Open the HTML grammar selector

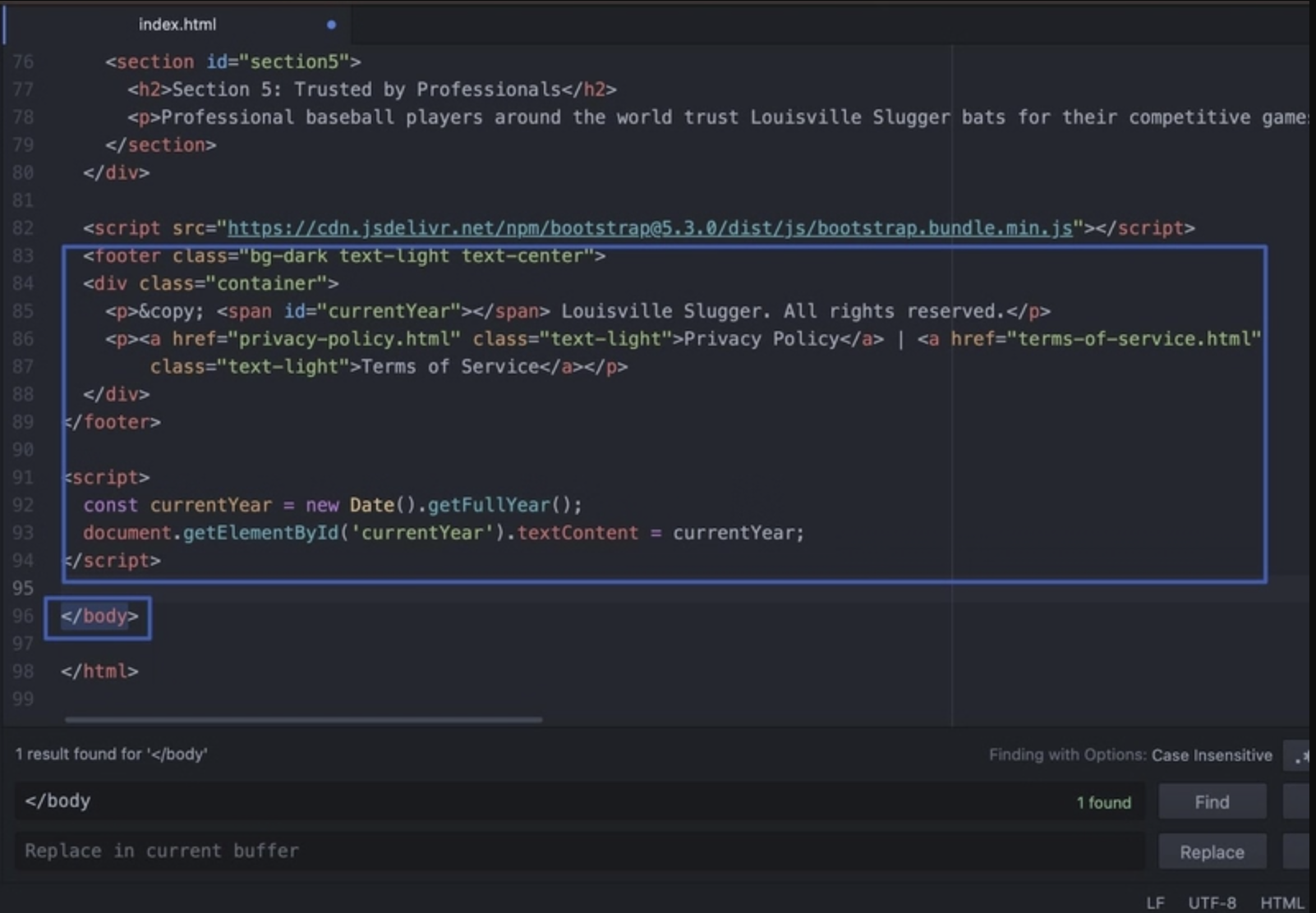coord(1281,902)
